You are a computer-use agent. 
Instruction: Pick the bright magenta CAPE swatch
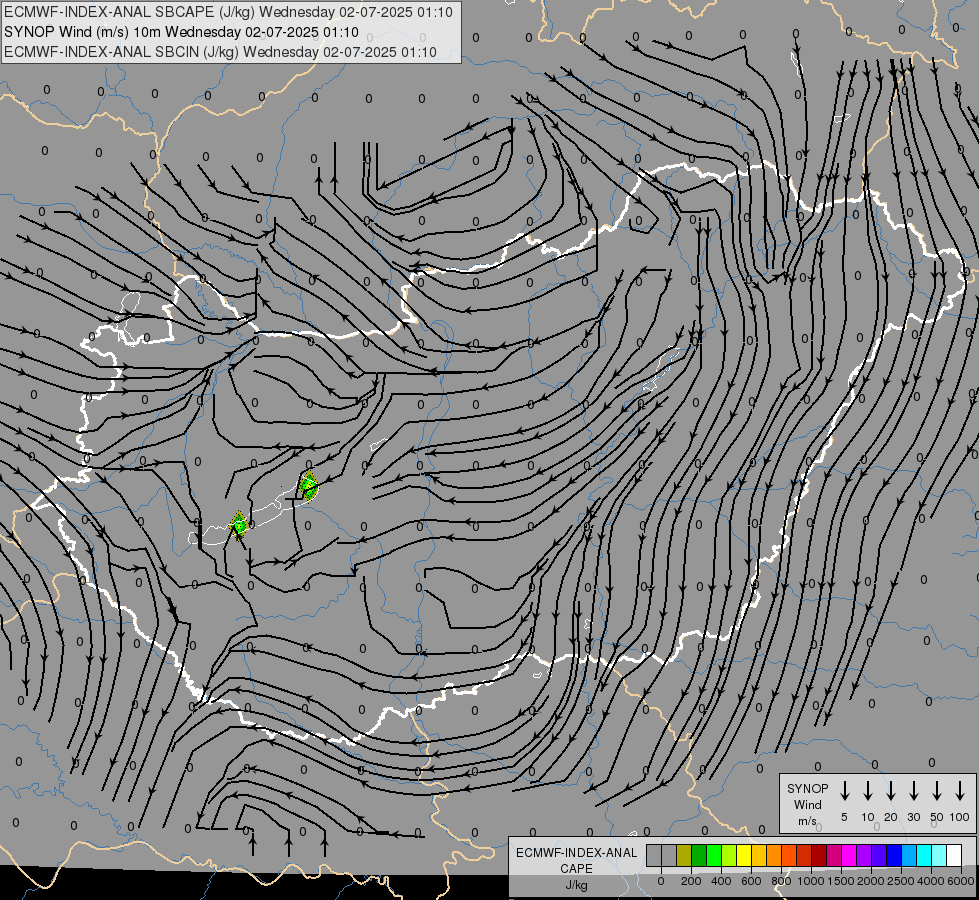850,855
